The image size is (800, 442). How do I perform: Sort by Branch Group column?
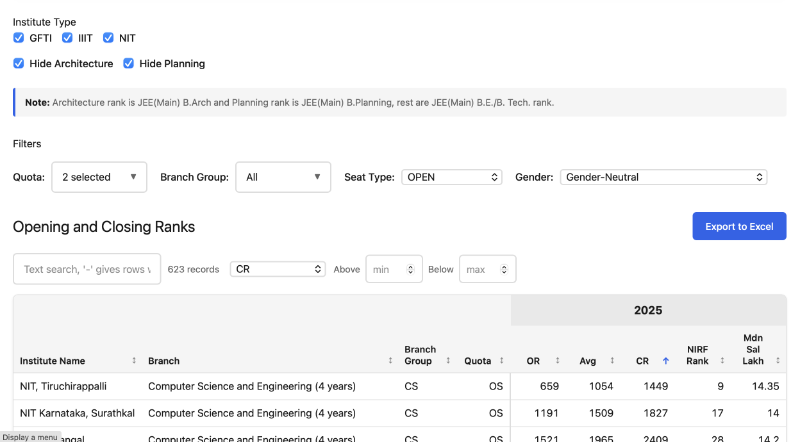click(x=451, y=361)
